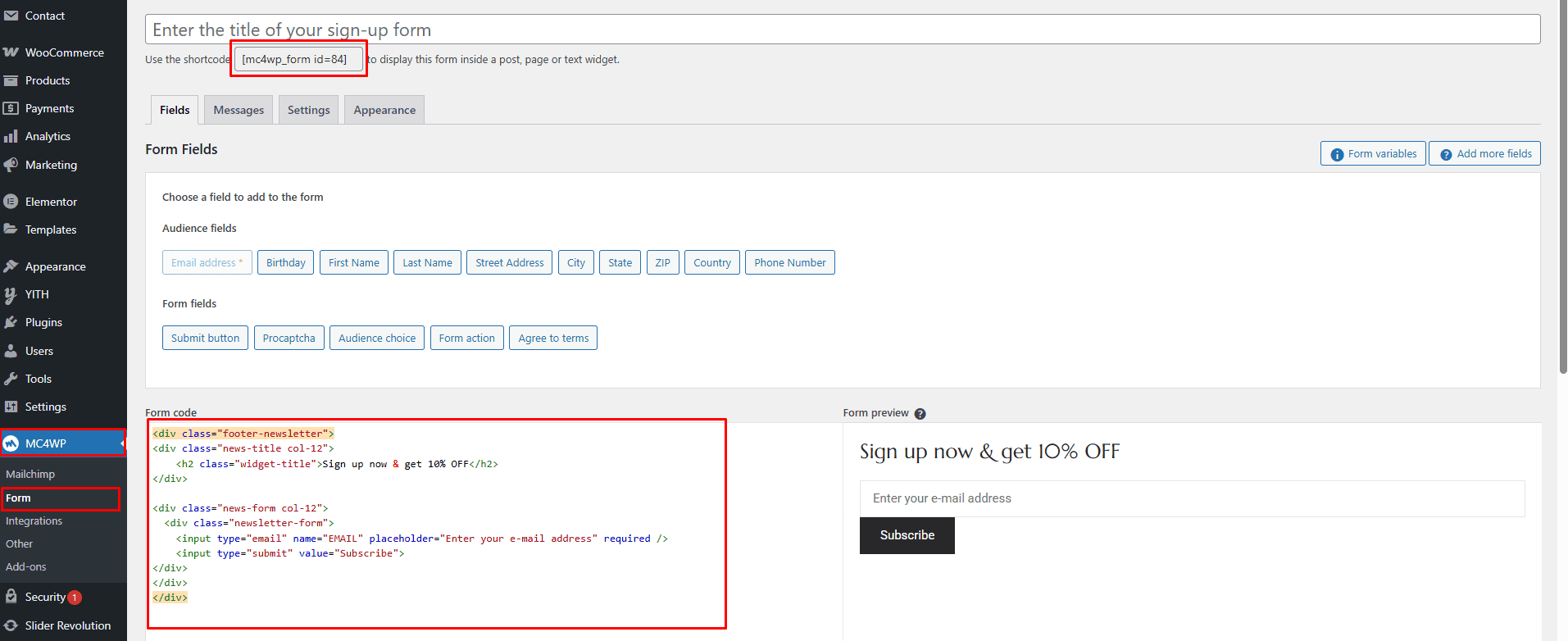
Task: Click the Form preview help question icon
Action: (x=920, y=414)
